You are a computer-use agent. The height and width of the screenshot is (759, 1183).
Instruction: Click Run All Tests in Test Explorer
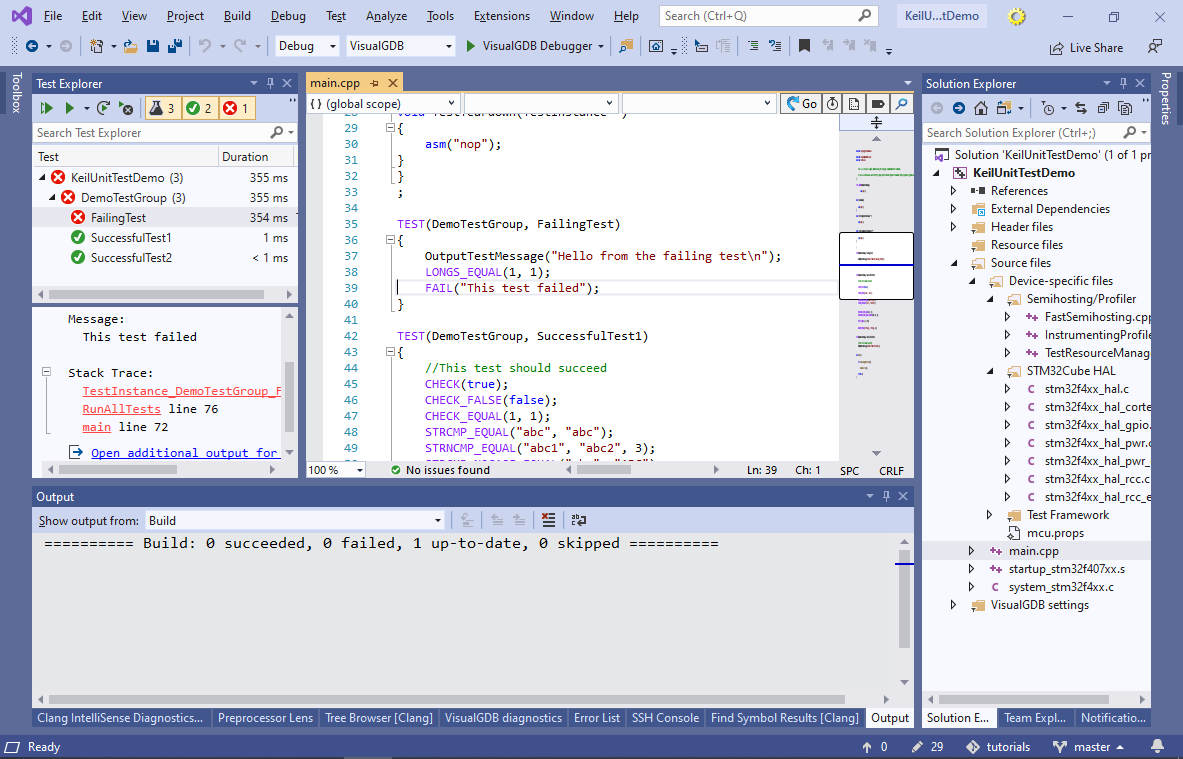click(47, 109)
